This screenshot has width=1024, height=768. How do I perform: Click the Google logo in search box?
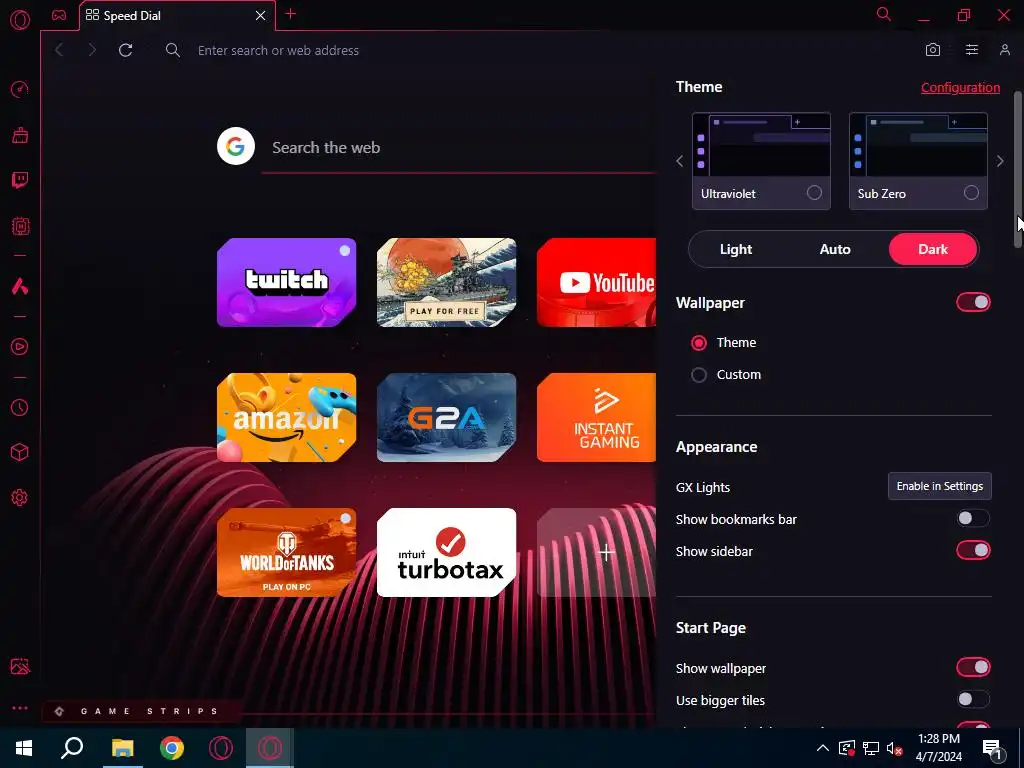[236, 146]
